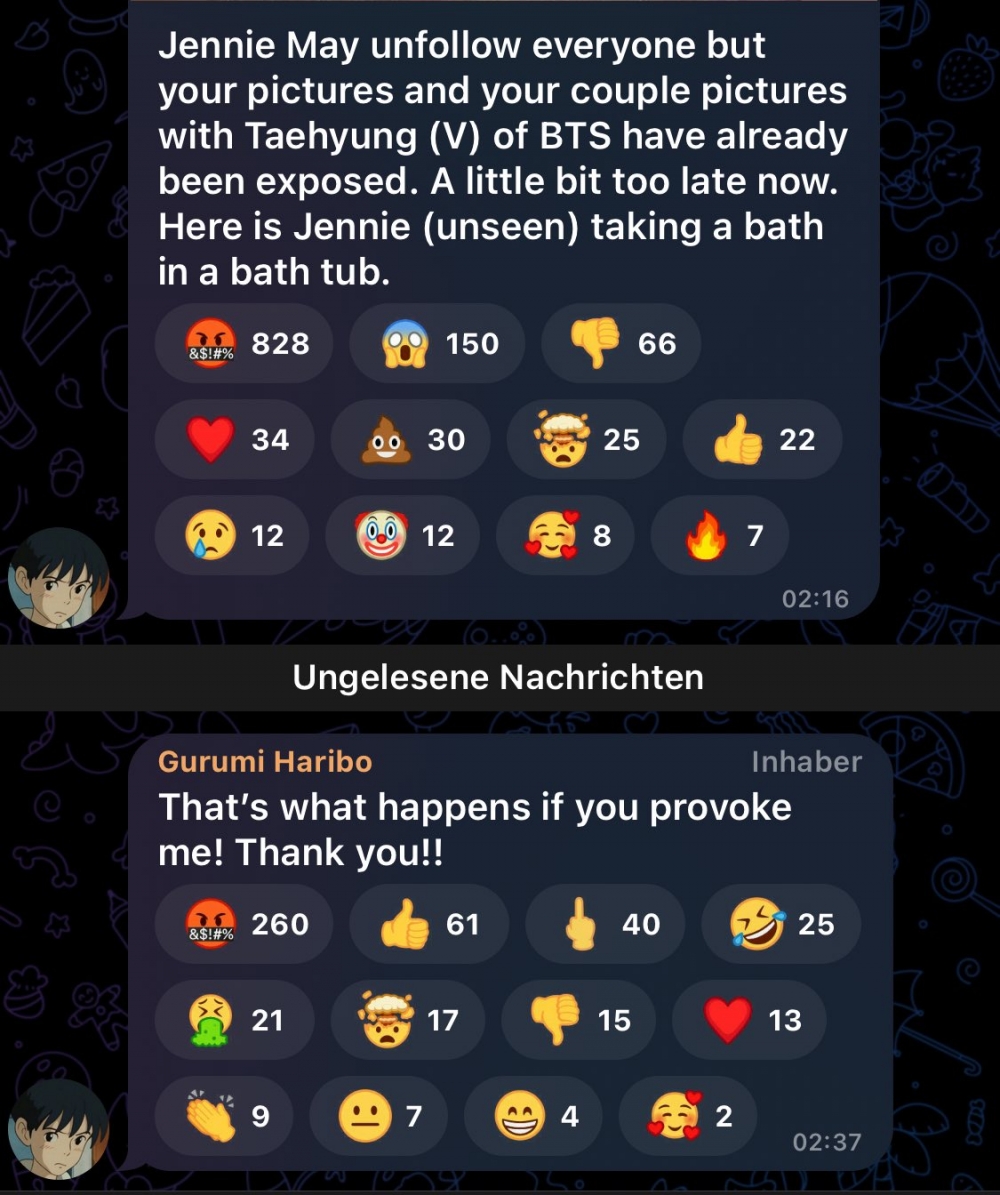The width and height of the screenshot is (1000, 1195).
Task: Tap the Ungelesene Nachrichten divider
Action: [x=500, y=678]
